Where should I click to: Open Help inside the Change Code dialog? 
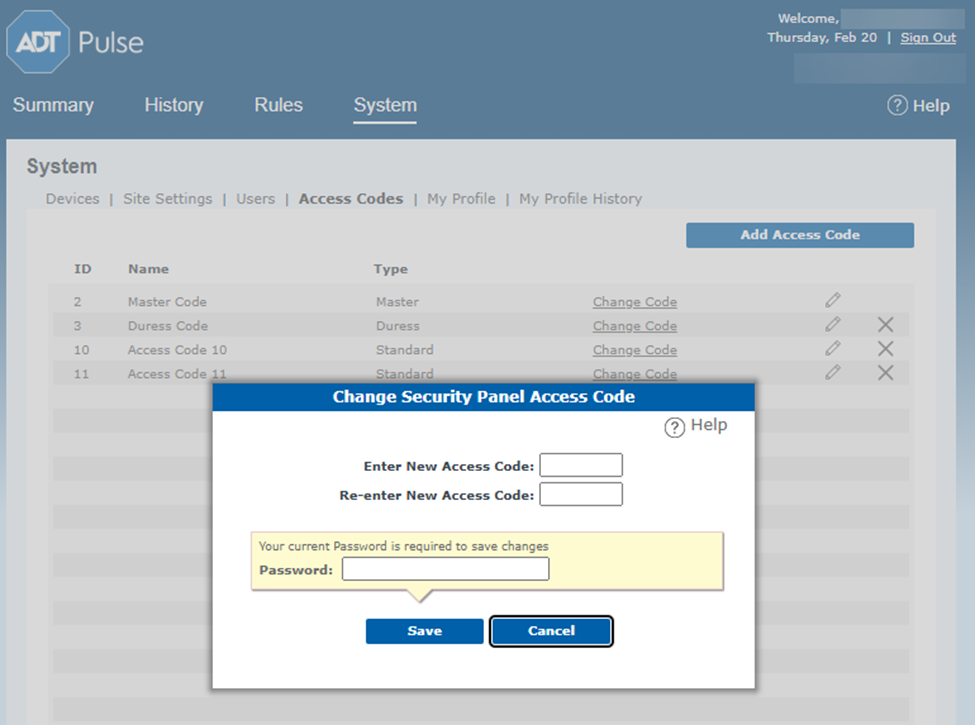click(x=696, y=426)
